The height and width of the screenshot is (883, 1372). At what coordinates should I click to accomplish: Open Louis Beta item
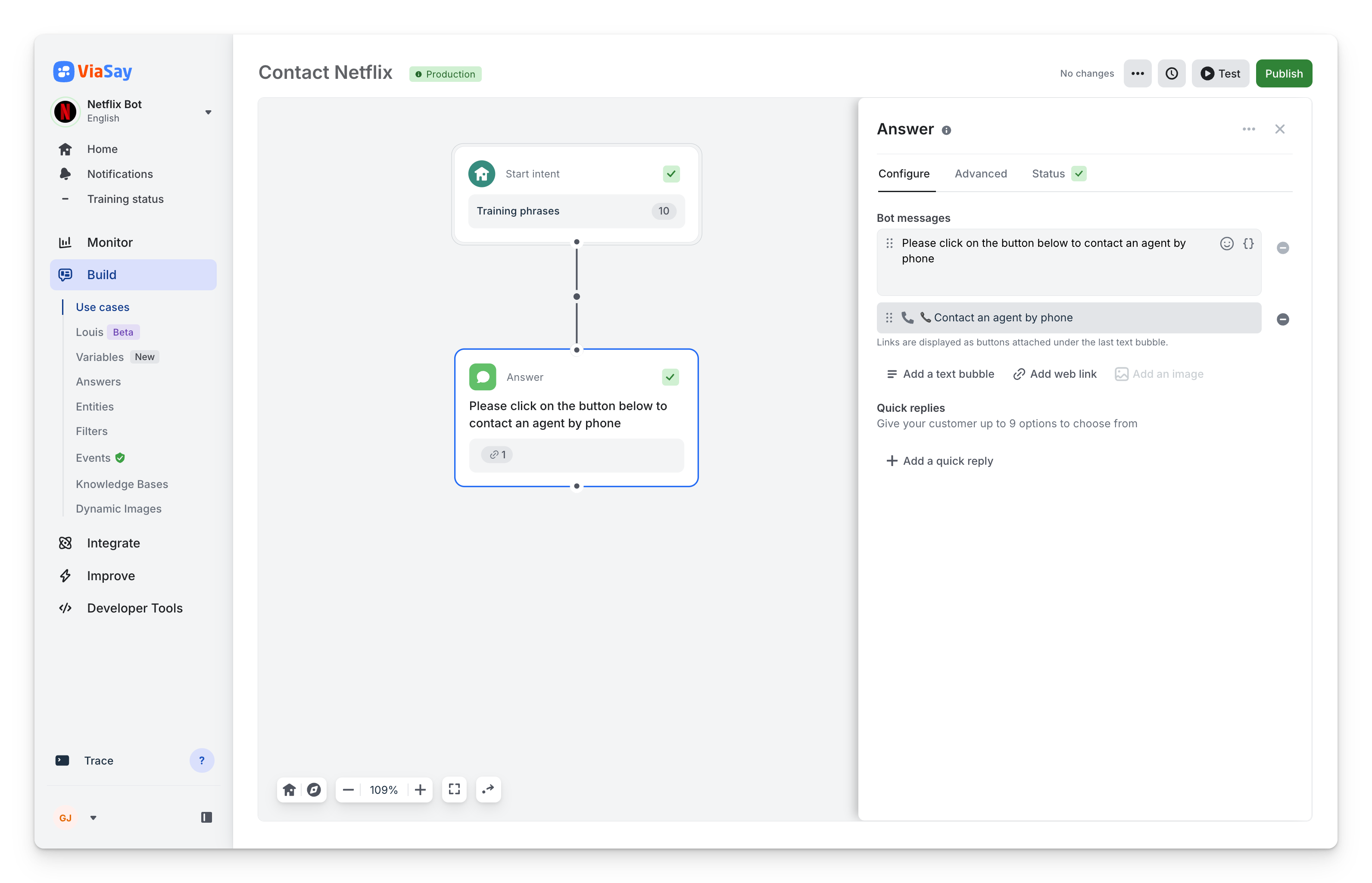[x=107, y=332]
